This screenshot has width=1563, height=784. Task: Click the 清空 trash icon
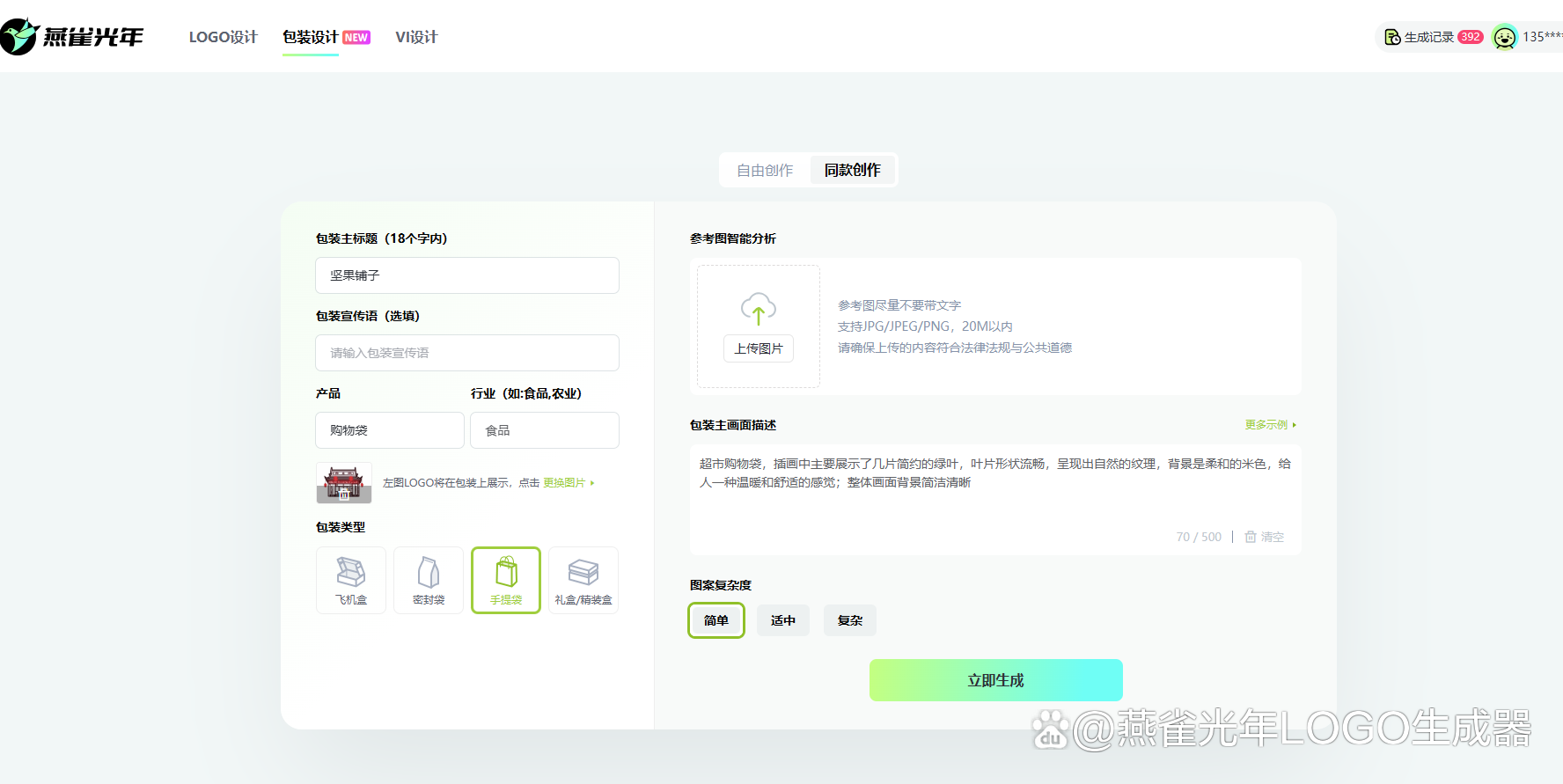click(x=1251, y=537)
